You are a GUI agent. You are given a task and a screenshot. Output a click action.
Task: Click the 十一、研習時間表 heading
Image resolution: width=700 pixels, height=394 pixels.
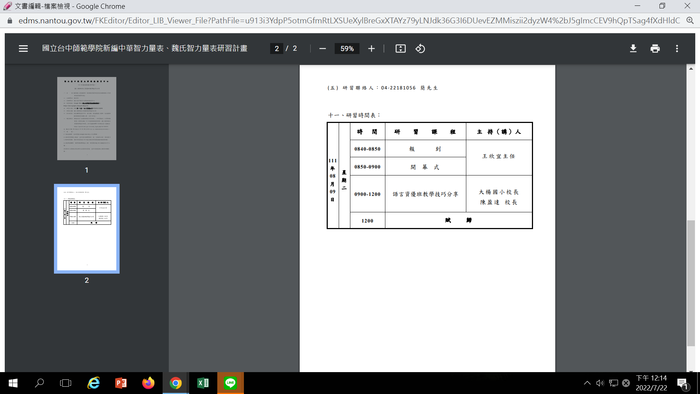[x=354, y=115]
